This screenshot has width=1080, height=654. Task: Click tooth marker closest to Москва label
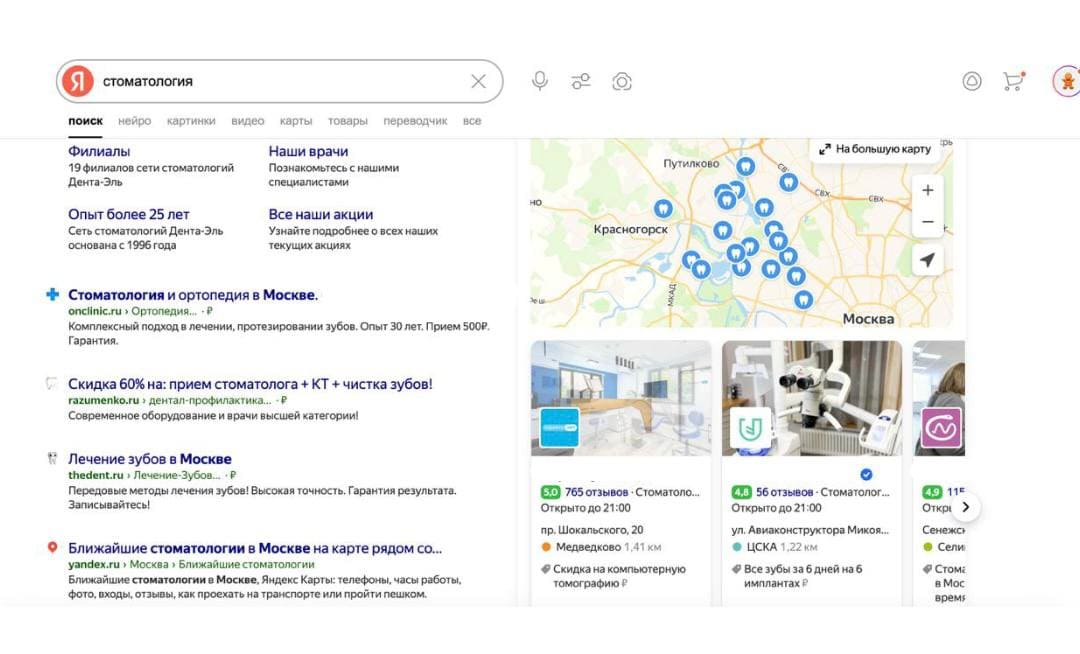point(802,299)
